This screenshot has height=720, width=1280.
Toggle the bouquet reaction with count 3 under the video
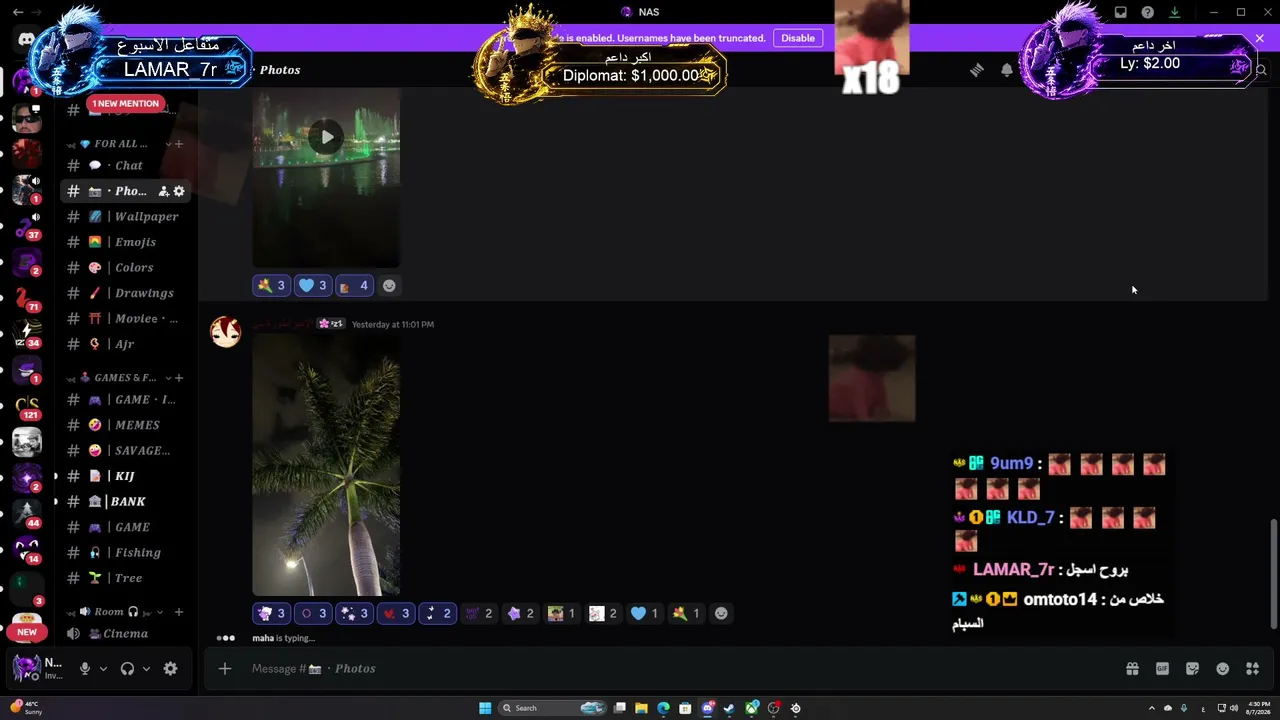click(271, 286)
